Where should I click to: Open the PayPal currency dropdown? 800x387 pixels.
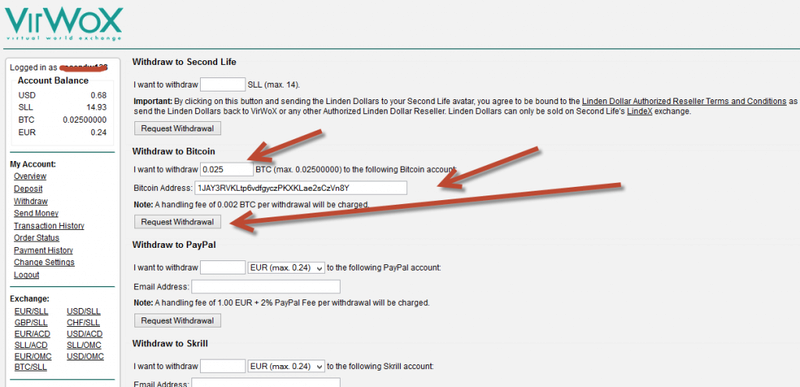[286, 268]
